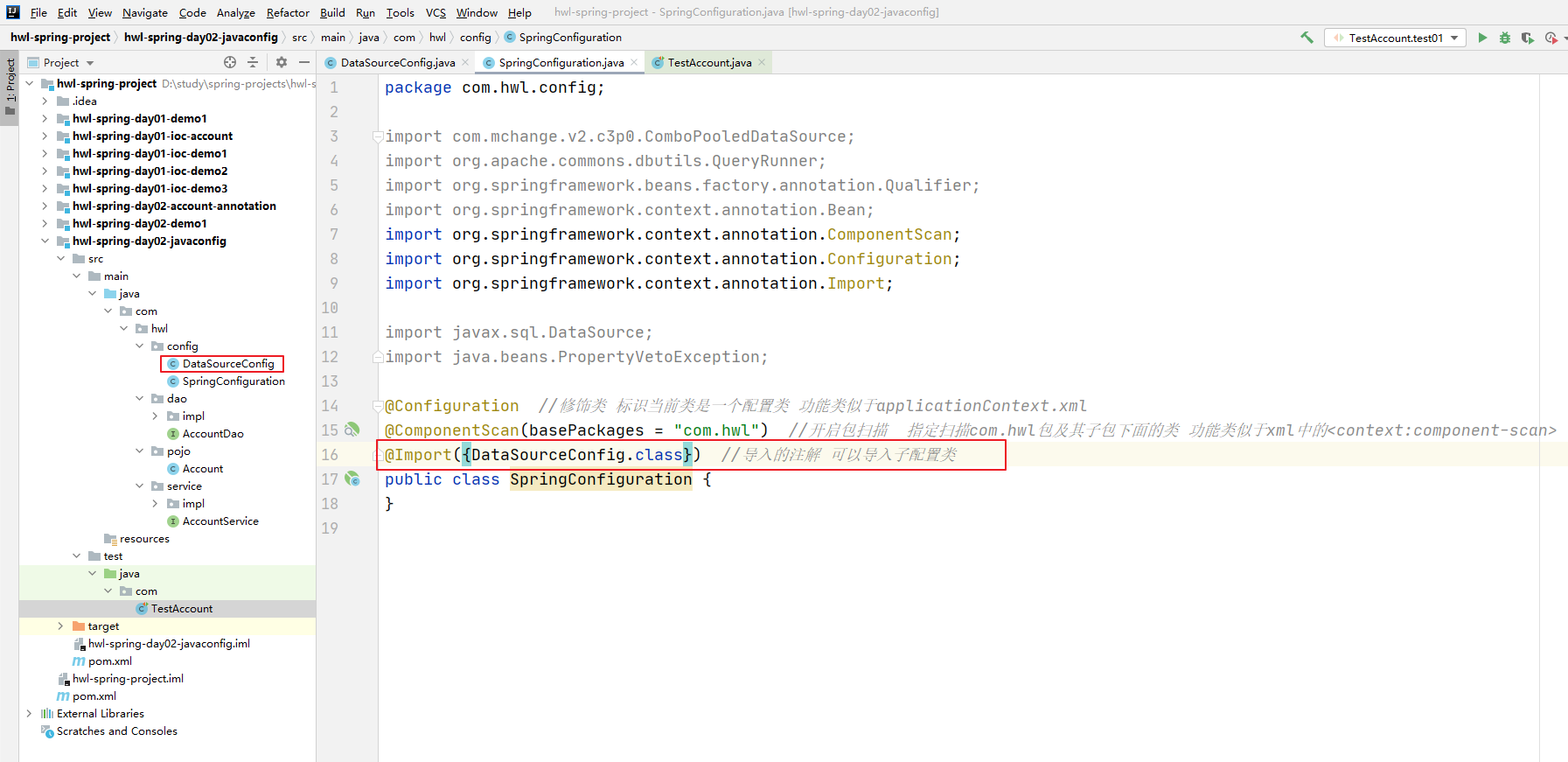Viewport: 1568px width, 762px height.
Task: Expand the .idea folder arrow
Action: (45, 101)
